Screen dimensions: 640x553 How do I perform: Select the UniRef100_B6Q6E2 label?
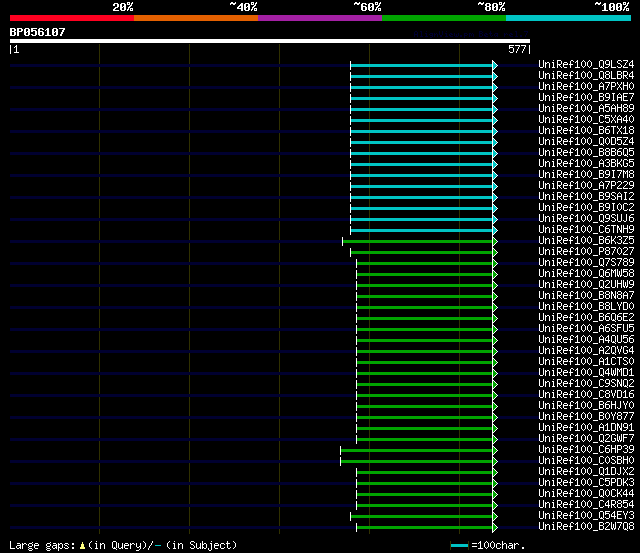tap(586, 318)
